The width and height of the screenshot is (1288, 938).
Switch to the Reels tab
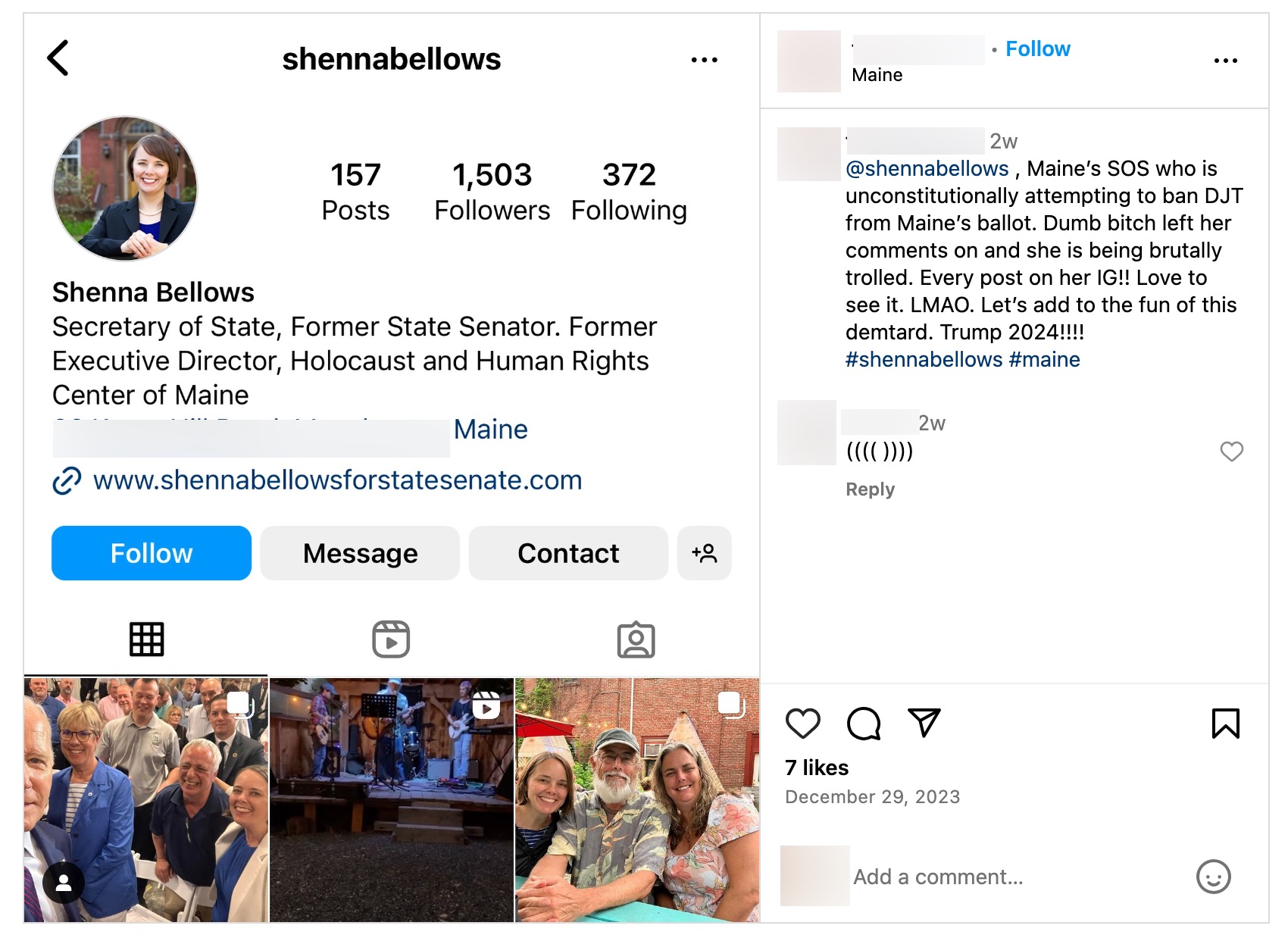coord(391,639)
